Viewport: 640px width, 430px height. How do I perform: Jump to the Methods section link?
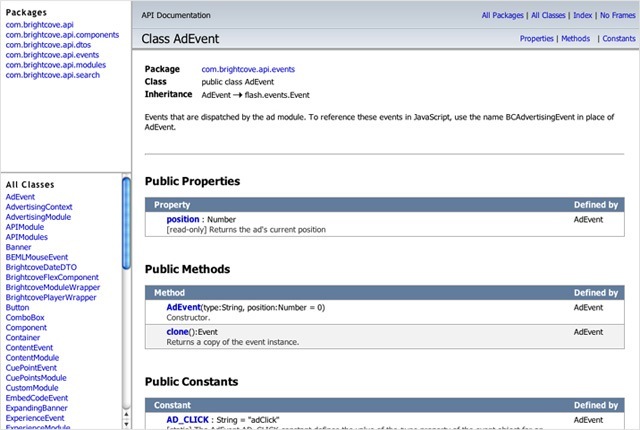tap(576, 39)
